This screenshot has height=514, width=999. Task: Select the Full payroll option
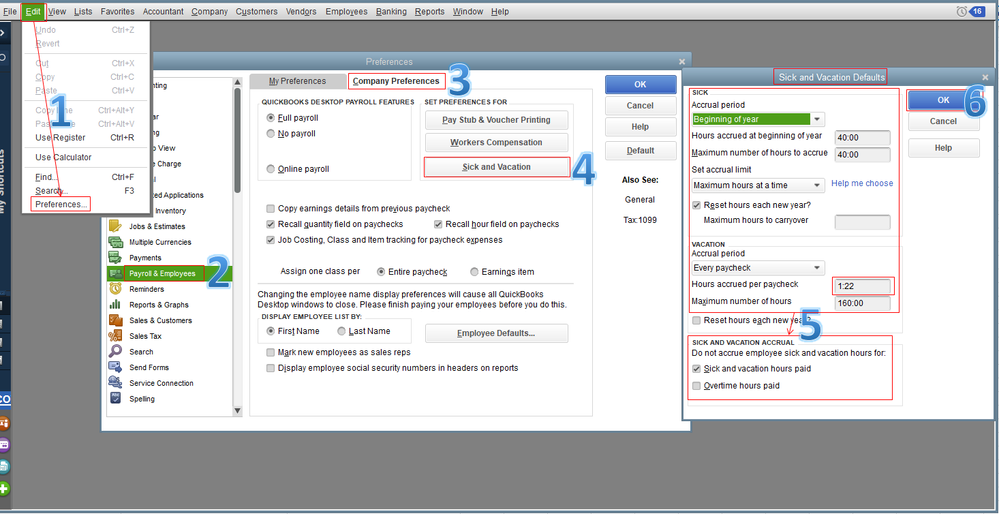tap(271, 118)
